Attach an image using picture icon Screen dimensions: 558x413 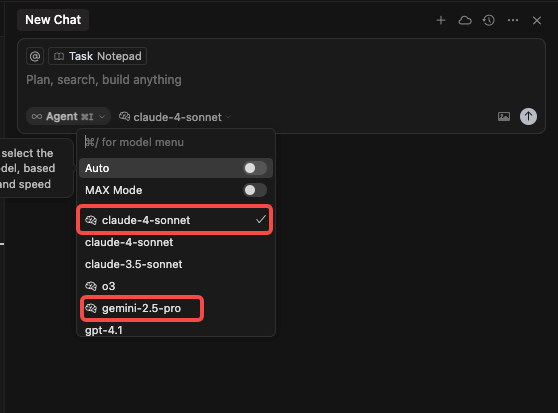coord(504,117)
